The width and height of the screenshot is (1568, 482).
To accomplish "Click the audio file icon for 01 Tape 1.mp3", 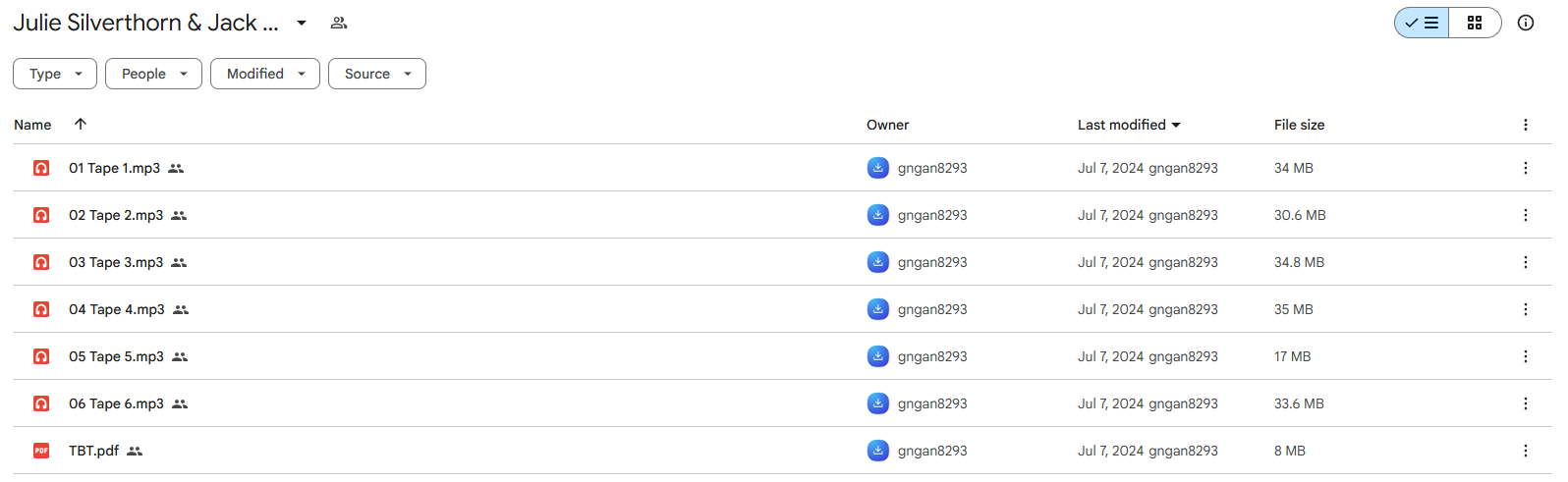I will 41,168.
